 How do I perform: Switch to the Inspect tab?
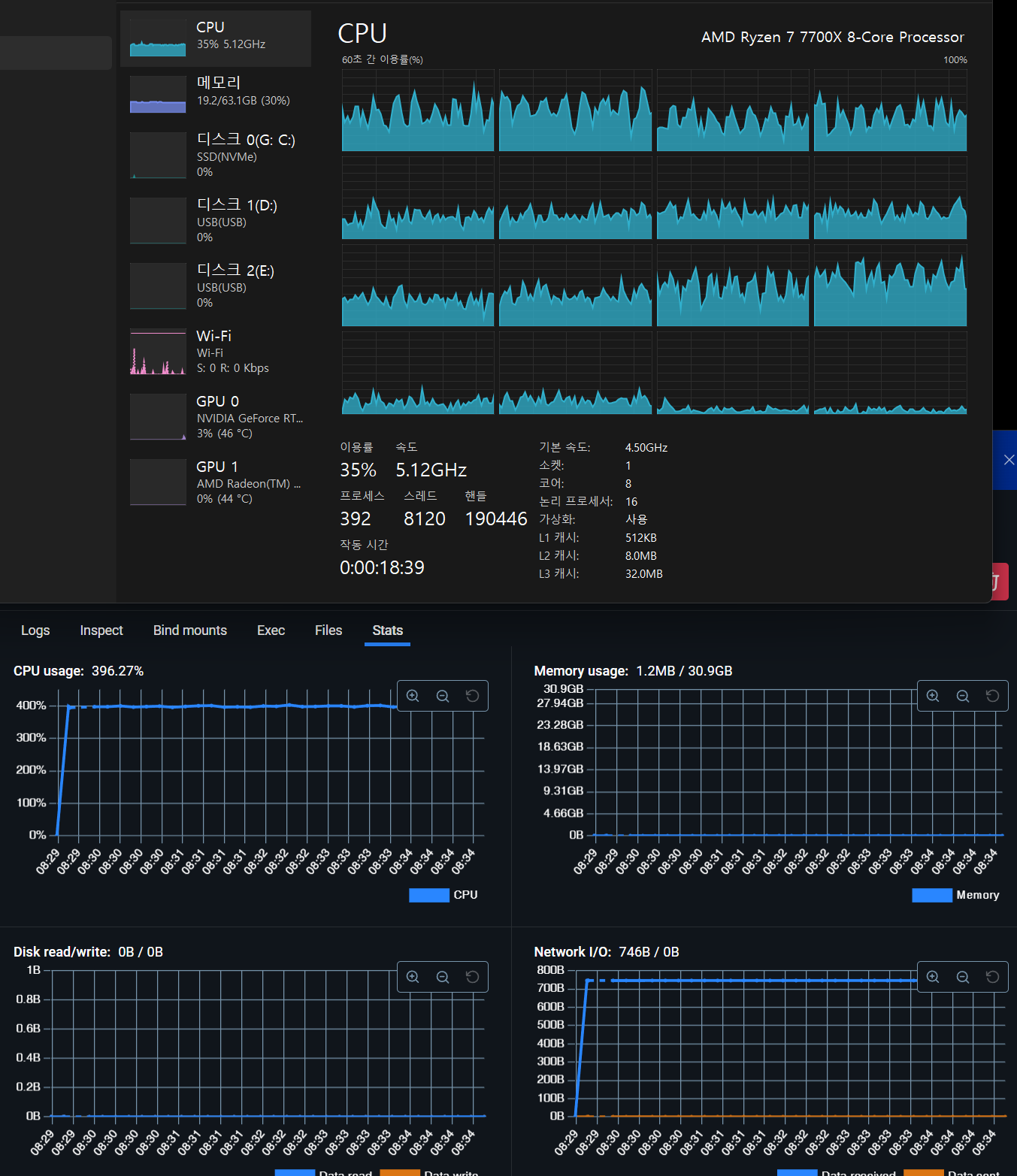[101, 630]
